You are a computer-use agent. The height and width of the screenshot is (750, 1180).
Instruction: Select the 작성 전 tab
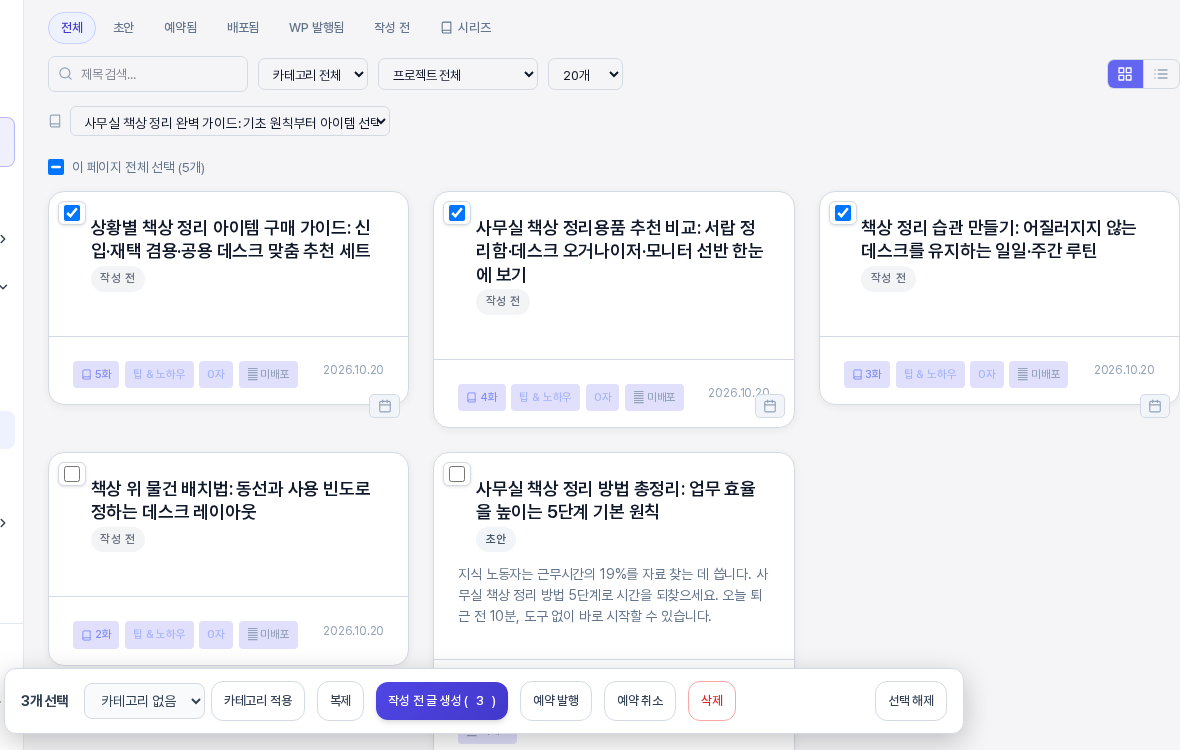(392, 28)
